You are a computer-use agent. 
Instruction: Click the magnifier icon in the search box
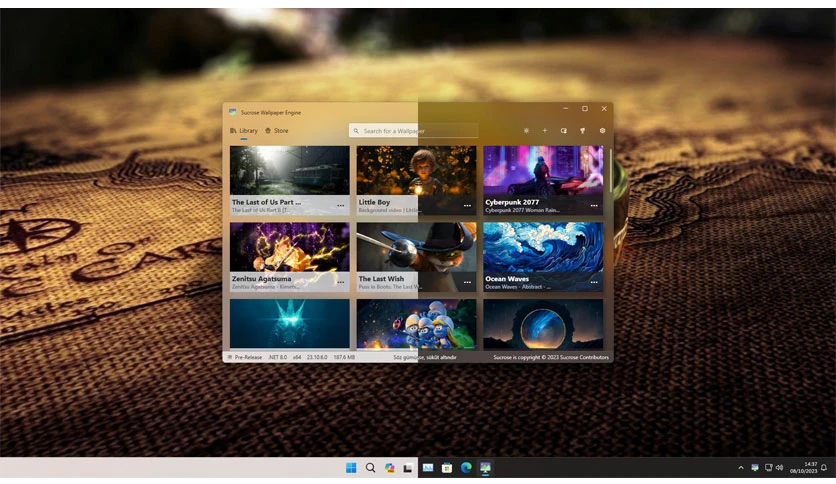[x=356, y=131]
